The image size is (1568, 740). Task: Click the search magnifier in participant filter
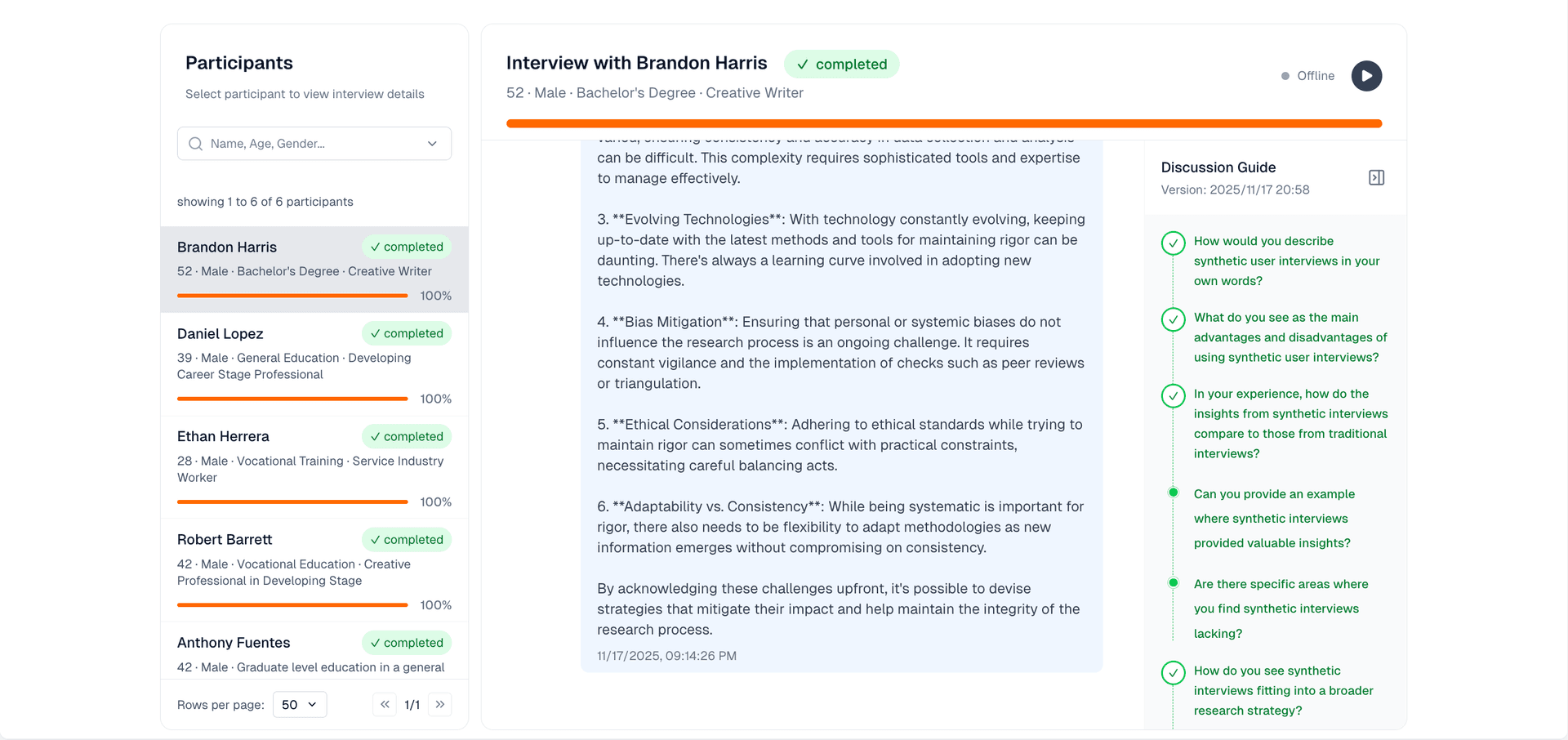[195, 144]
